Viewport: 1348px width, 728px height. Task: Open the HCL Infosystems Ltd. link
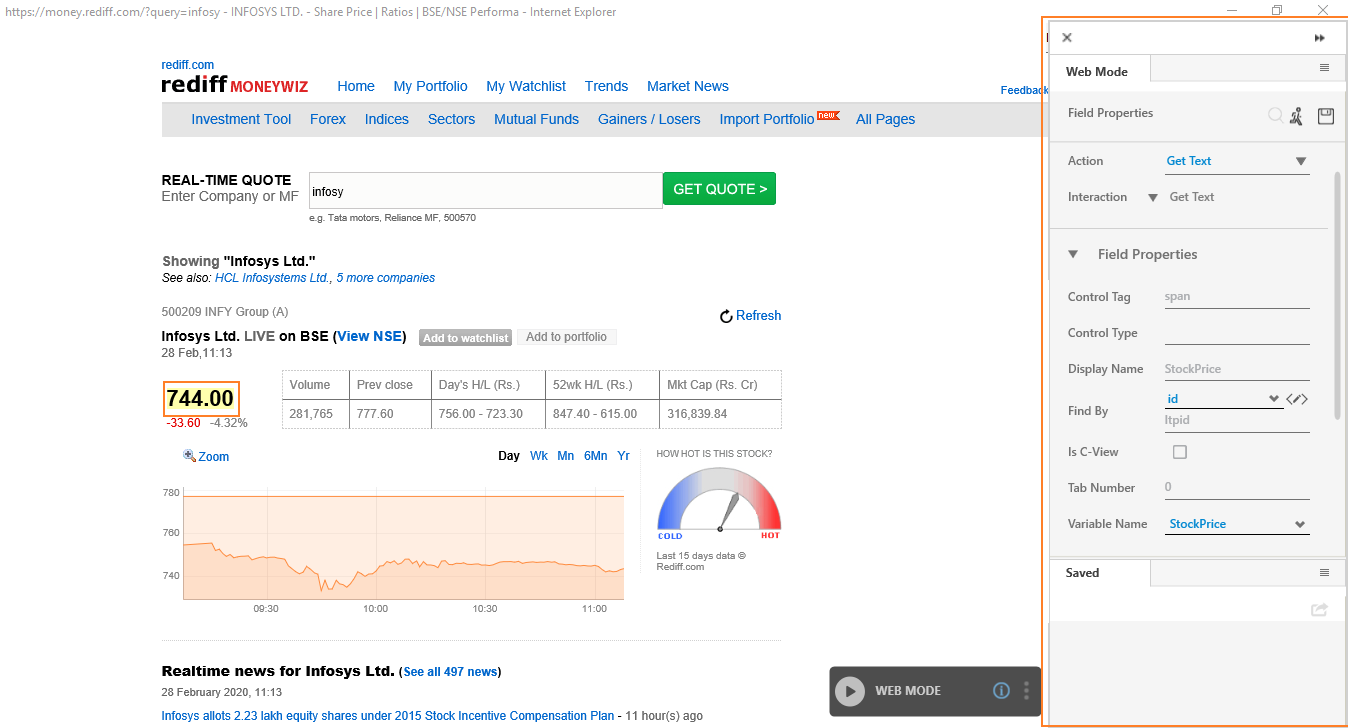(272, 278)
